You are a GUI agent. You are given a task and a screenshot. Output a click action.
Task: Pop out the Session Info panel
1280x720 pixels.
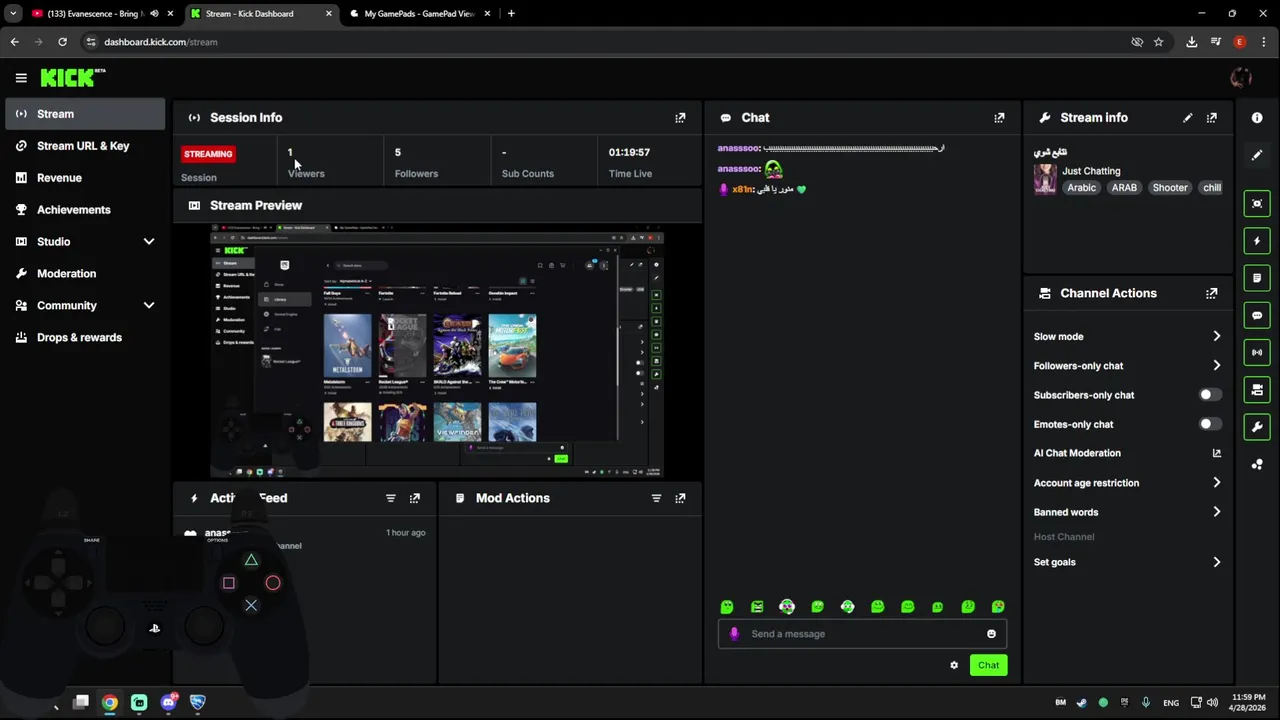coord(680,118)
